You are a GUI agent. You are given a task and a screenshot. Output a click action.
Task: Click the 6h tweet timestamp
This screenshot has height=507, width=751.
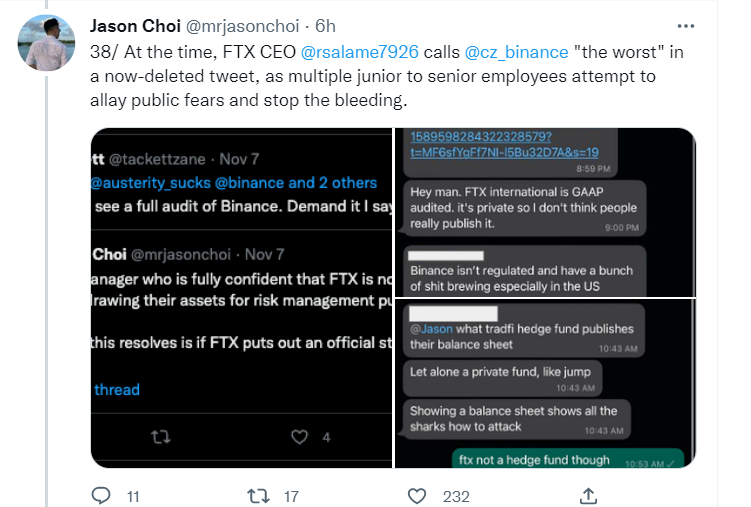(325, 26)
